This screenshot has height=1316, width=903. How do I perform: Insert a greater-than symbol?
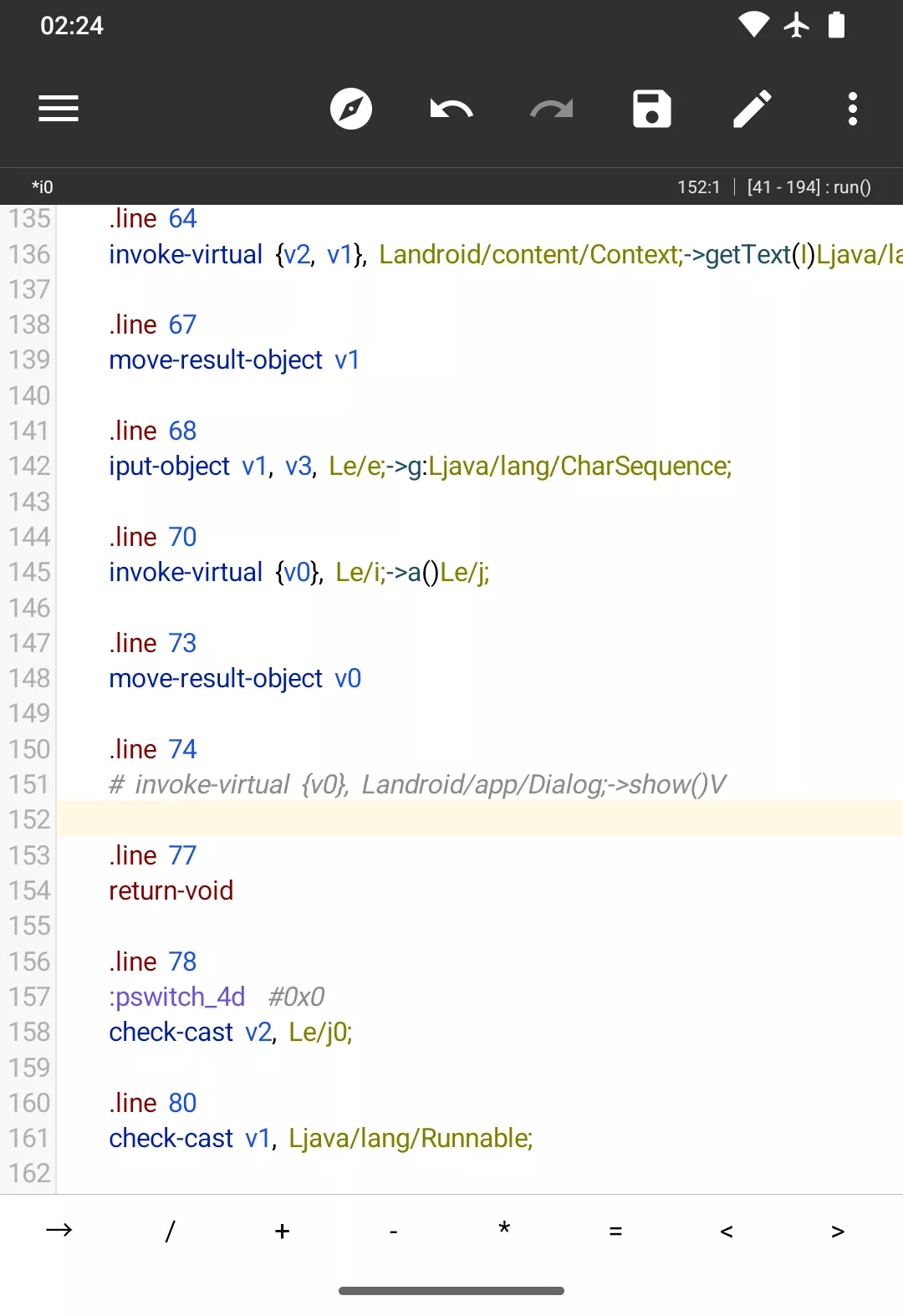coord(838,1230)
